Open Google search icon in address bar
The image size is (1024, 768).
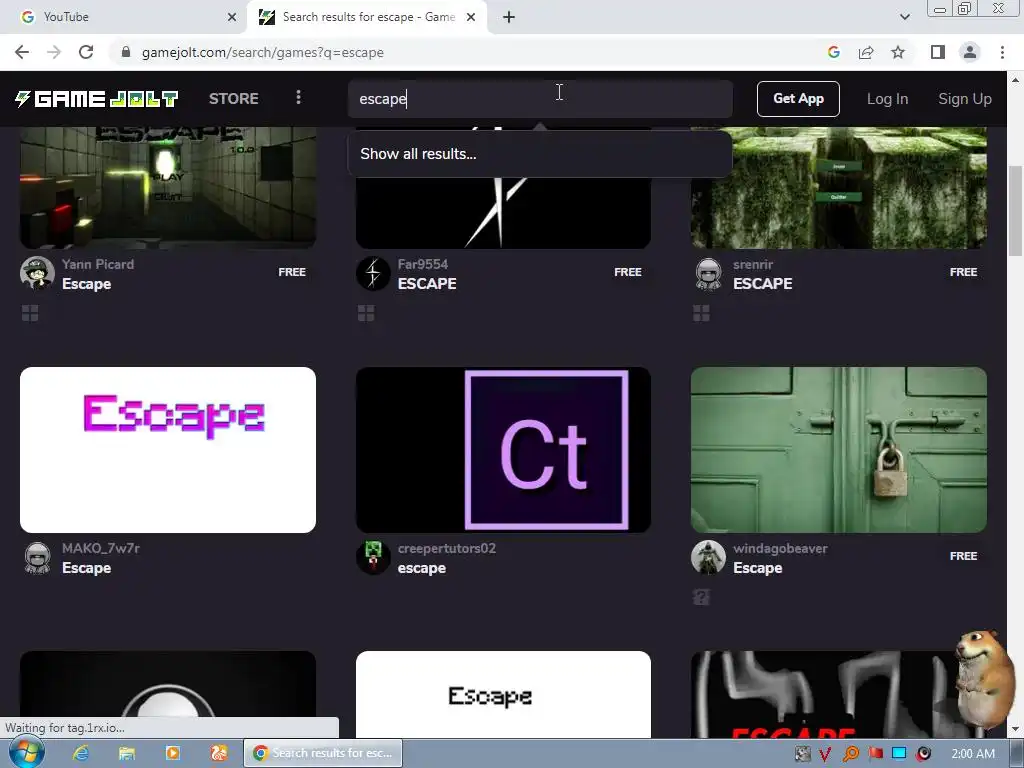point(833,52)
